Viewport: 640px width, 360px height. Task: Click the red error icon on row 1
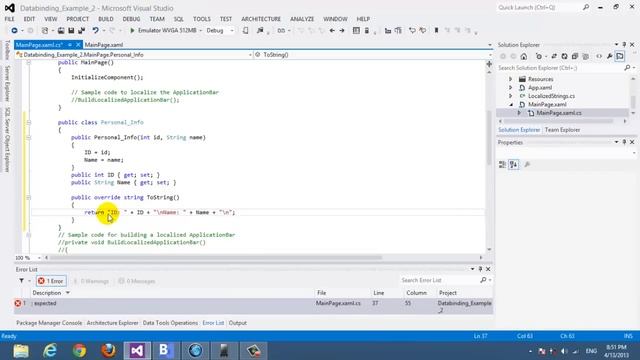(18, 303)
